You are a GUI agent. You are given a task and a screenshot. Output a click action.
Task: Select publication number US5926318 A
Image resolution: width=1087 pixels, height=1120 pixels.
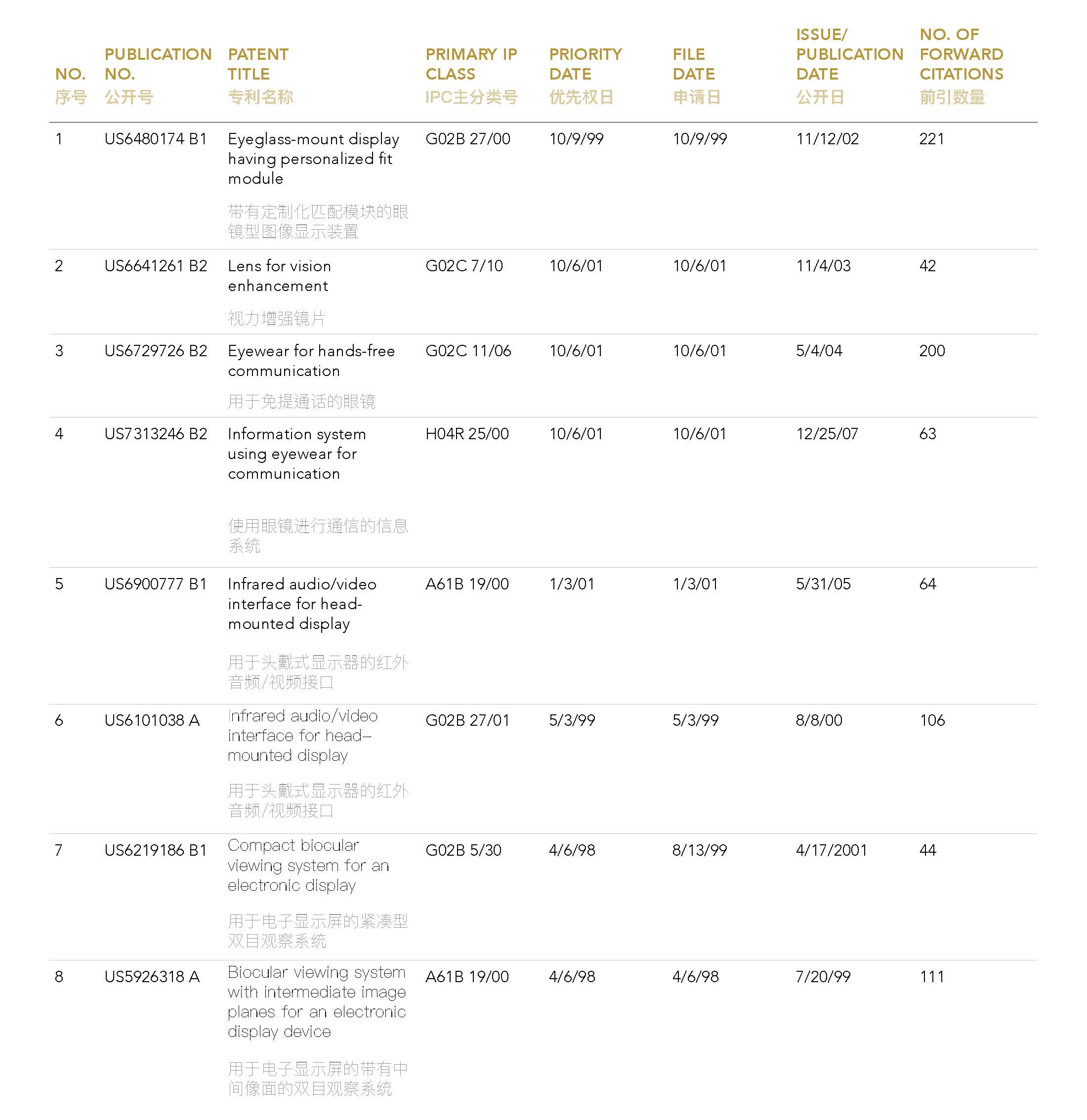pyautogui.click(x=152, y=977)
